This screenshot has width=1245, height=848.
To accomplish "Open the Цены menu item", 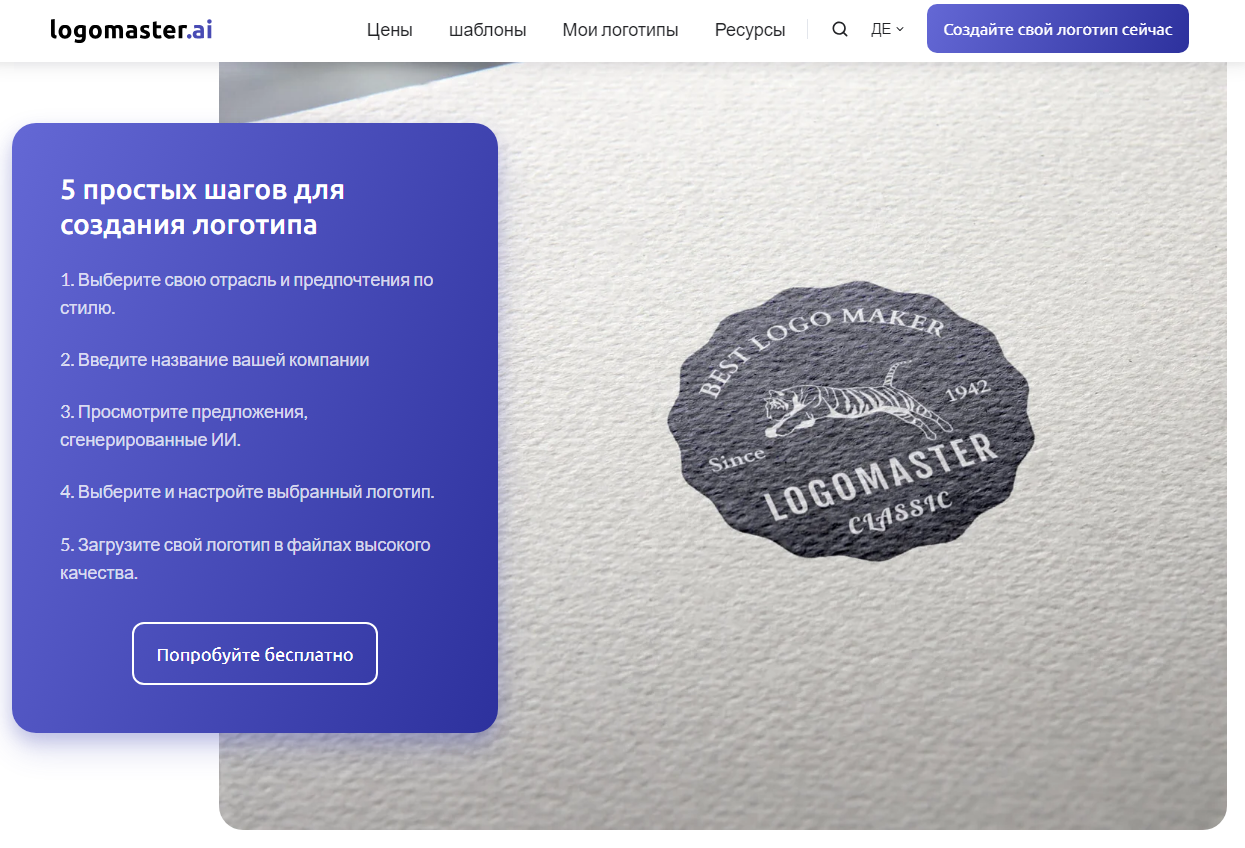I will [389, 30].
